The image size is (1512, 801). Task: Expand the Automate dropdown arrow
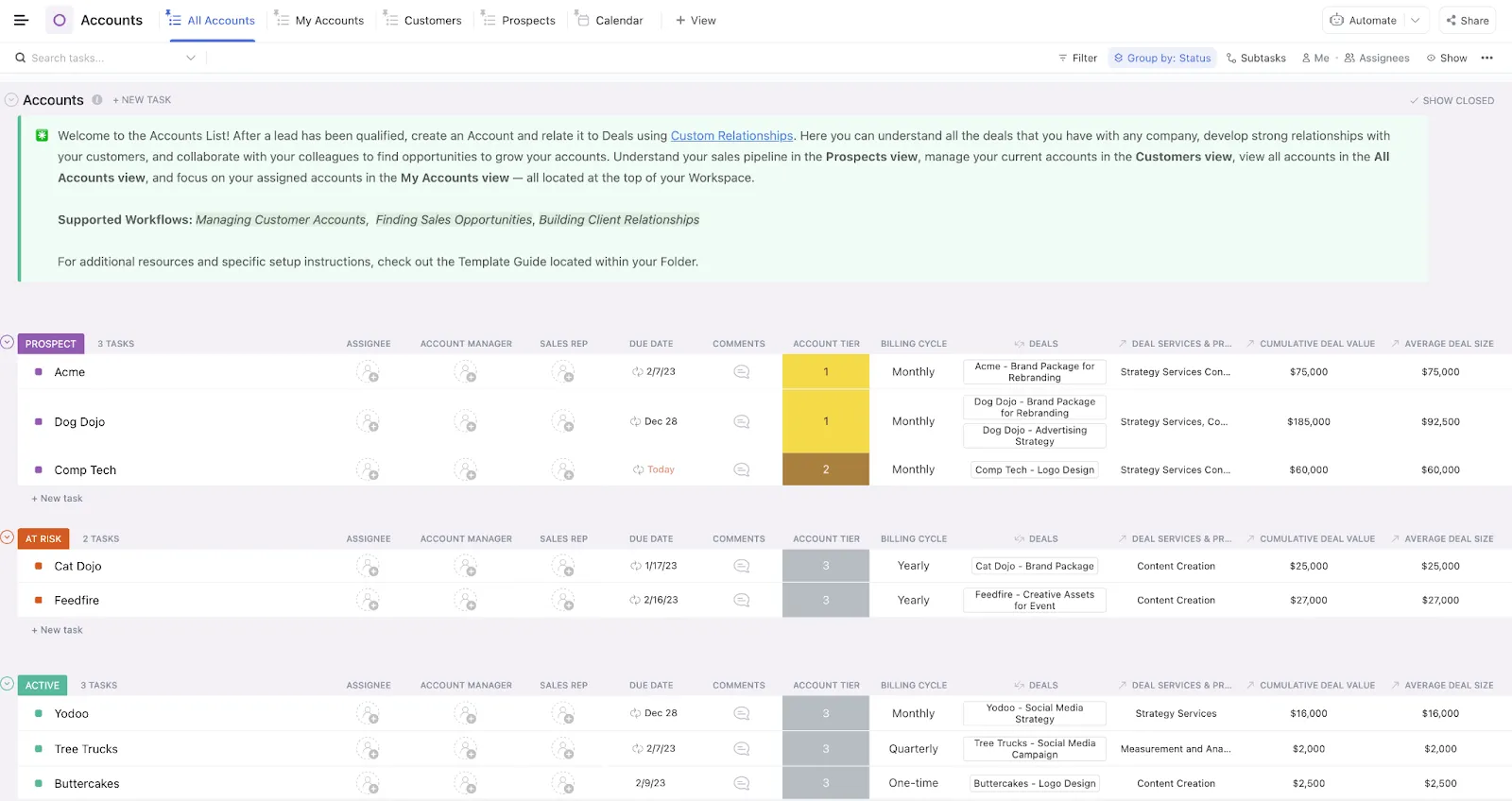click(1415, 20)
